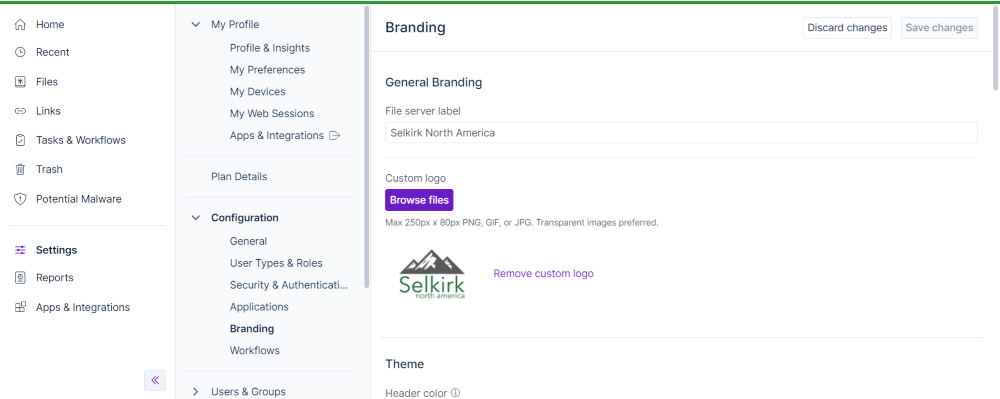The image size is (1000, 399).
Task: Click the File server label field
Action: 681,133
